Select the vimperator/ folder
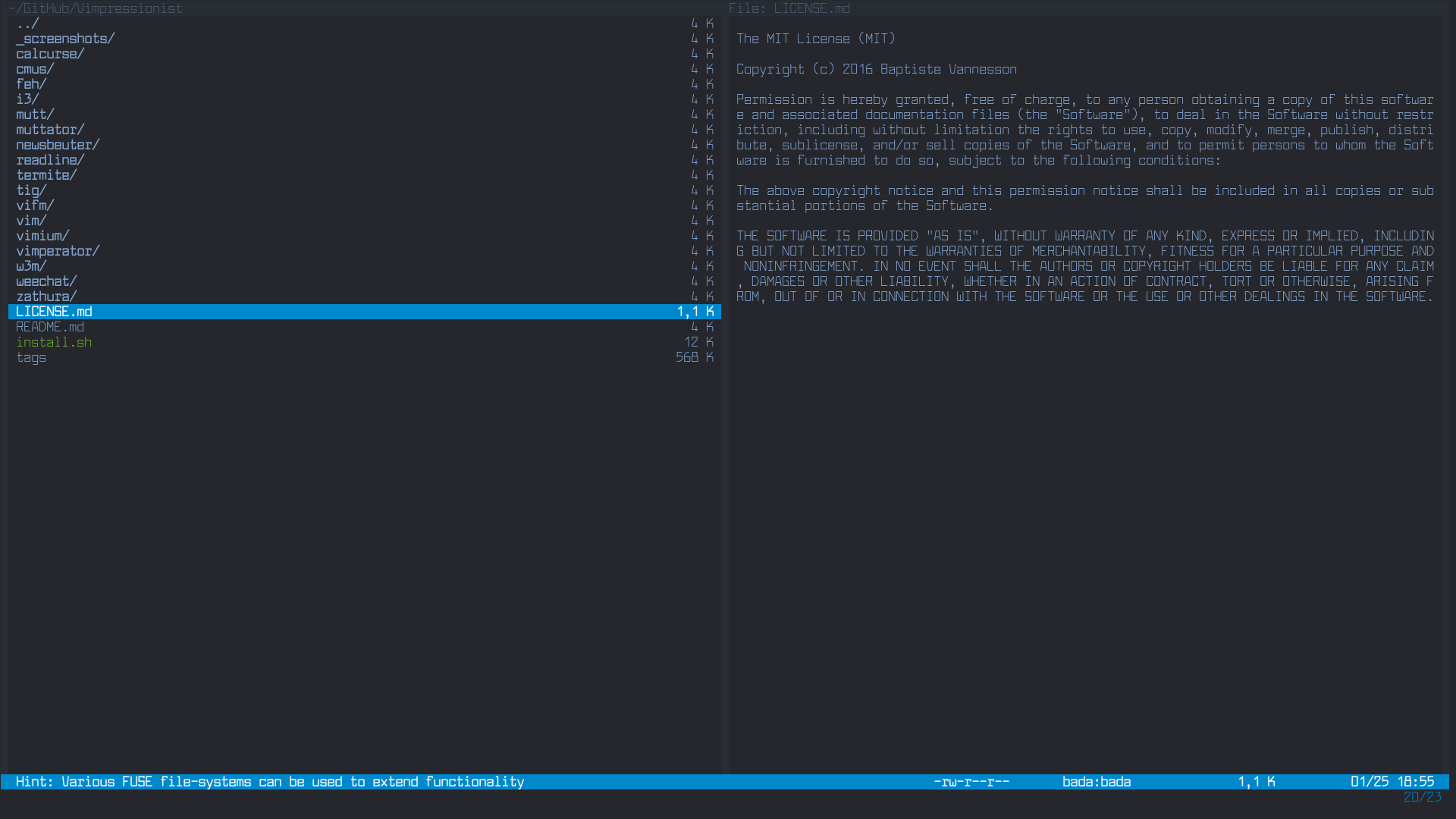 pyautogui.click(x=58, y=251)
